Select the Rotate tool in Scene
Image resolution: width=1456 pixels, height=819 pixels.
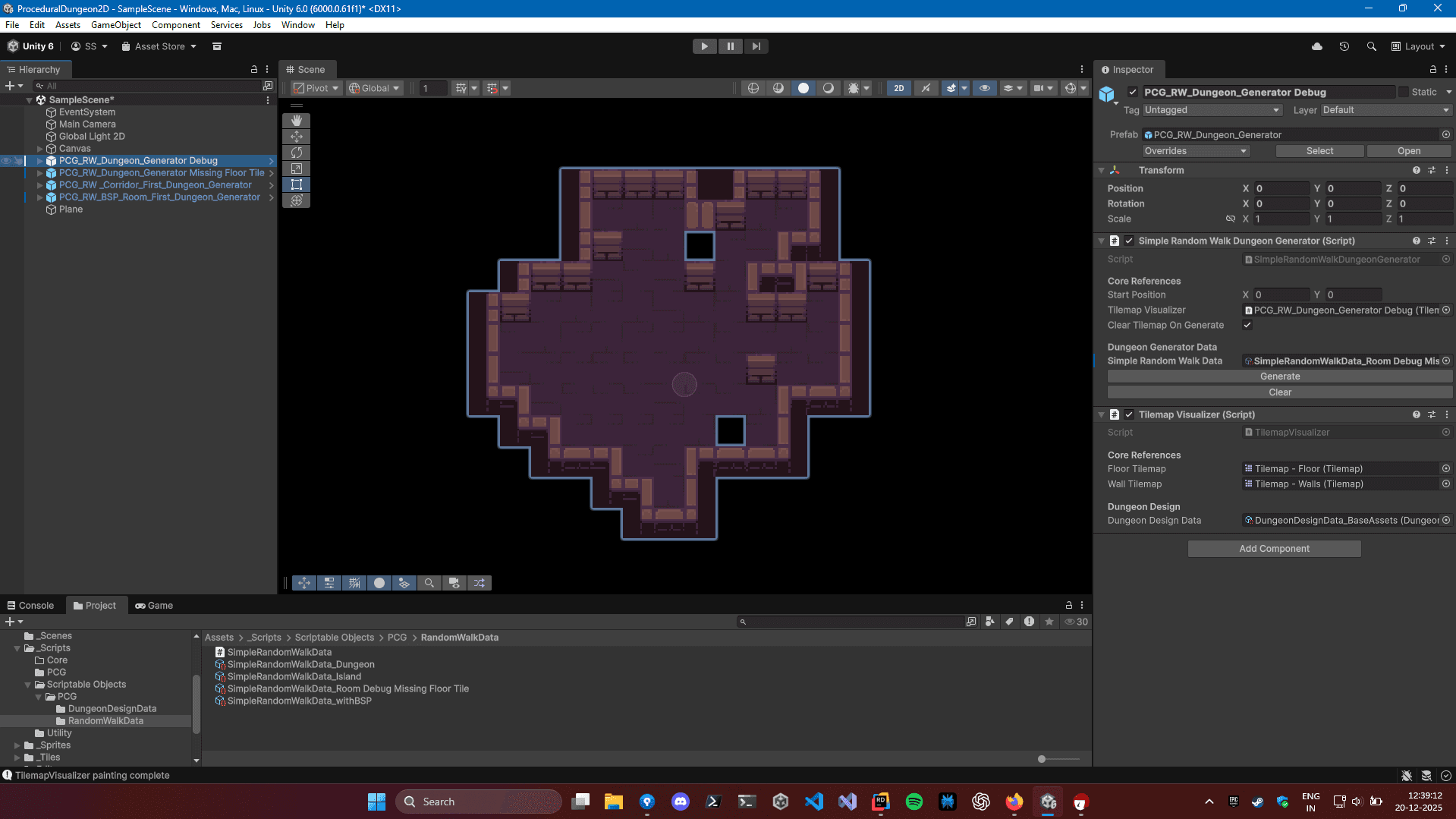point(296,153)
